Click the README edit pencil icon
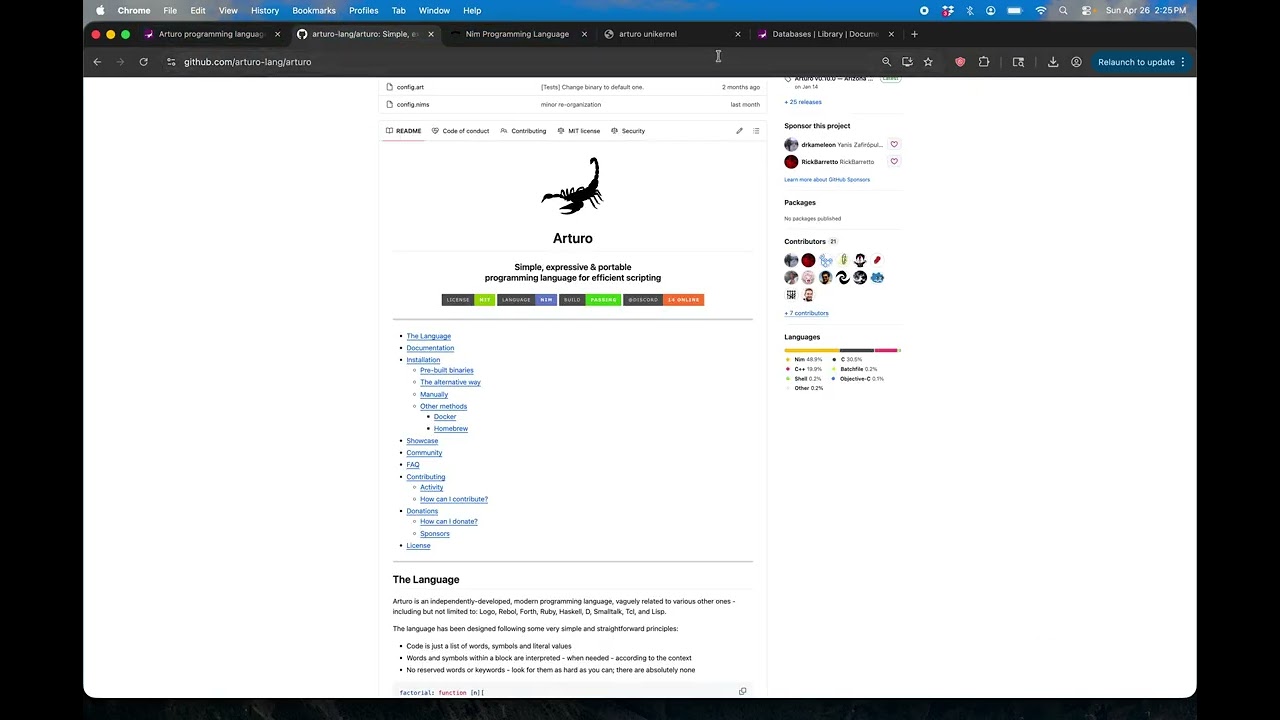The height and width of the screenshot is (720, 1280). [739, 131]
